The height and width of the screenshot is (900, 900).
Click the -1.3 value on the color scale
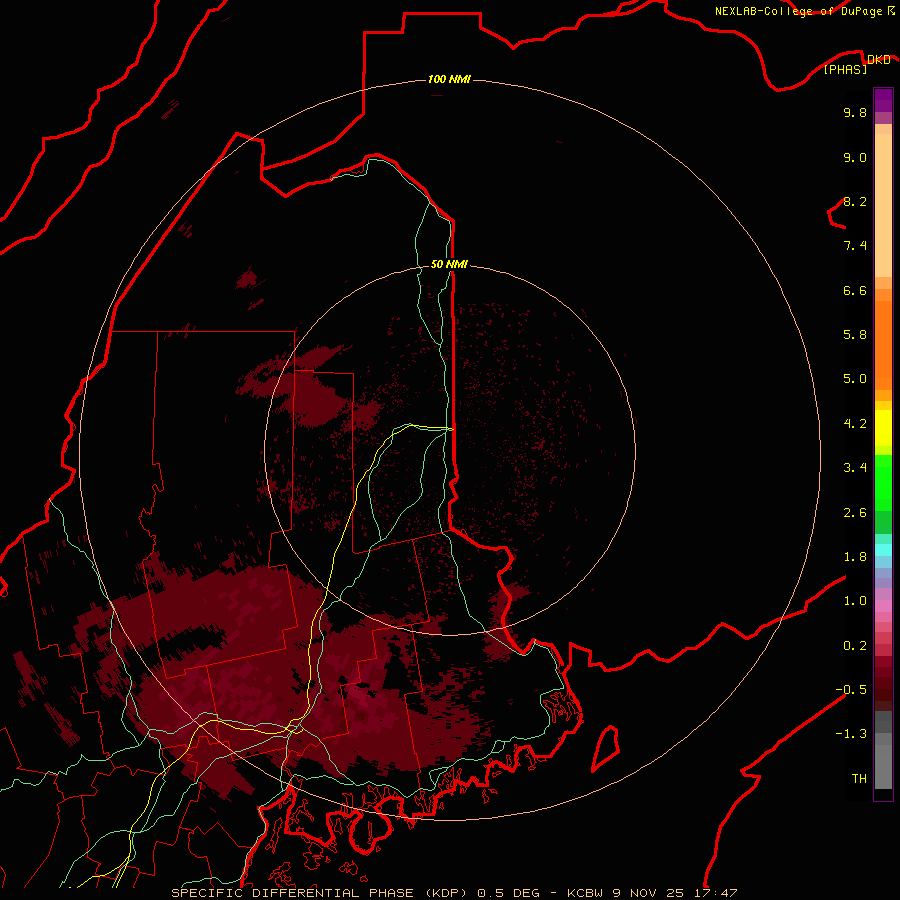pos(851,734)
